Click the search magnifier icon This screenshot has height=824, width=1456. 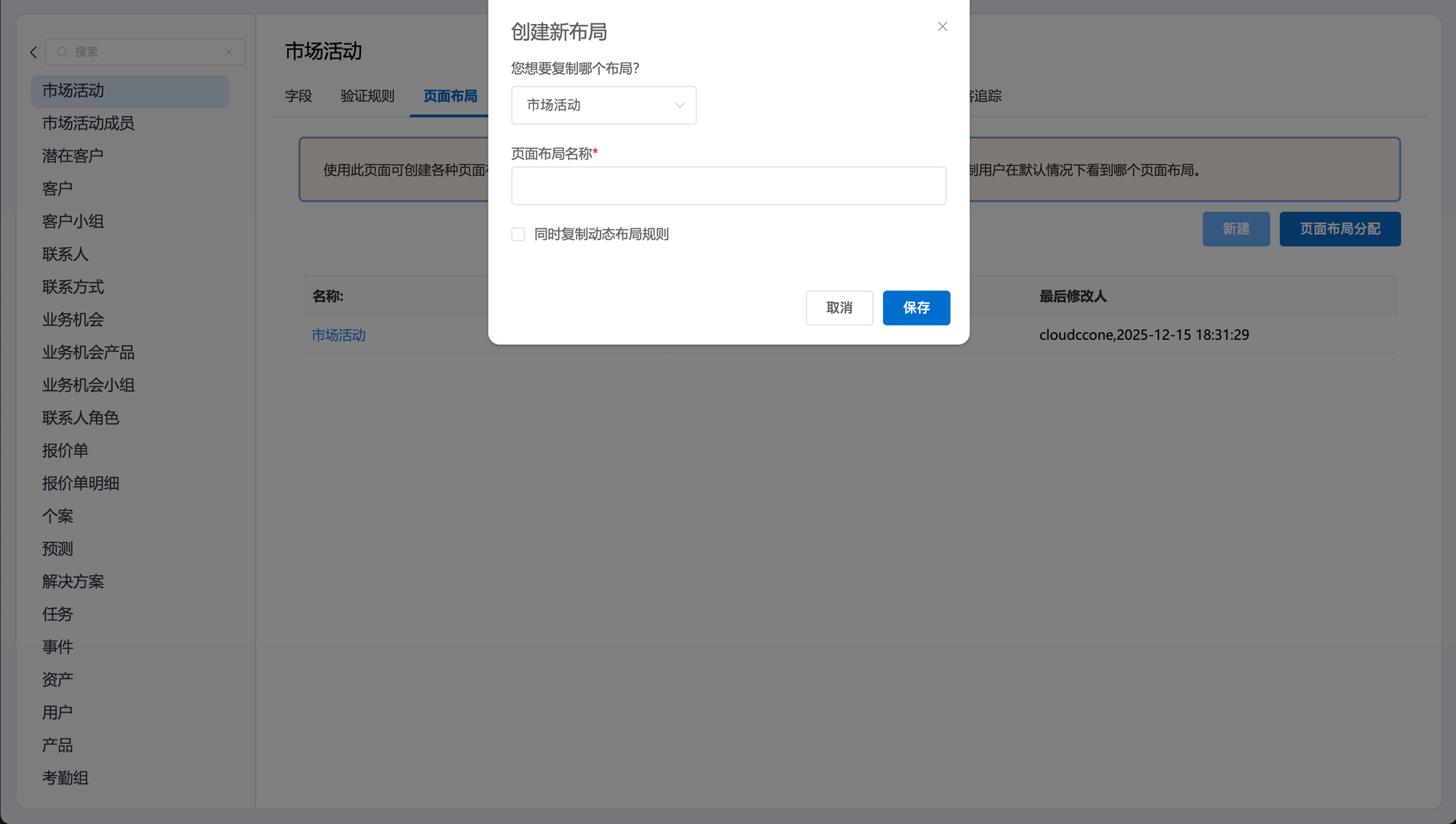pos(62,52)
